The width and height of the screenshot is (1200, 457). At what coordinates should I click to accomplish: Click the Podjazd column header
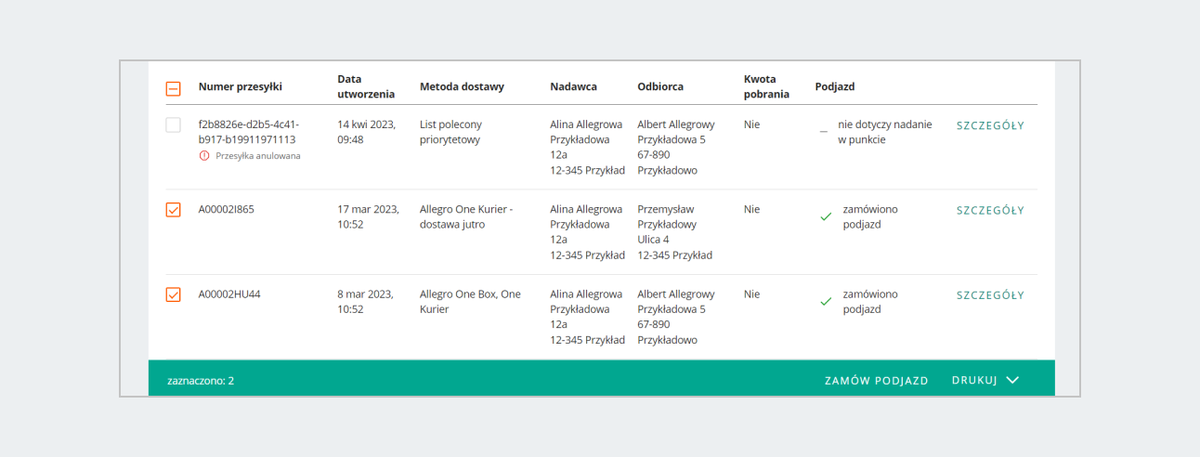pos(835,87)
